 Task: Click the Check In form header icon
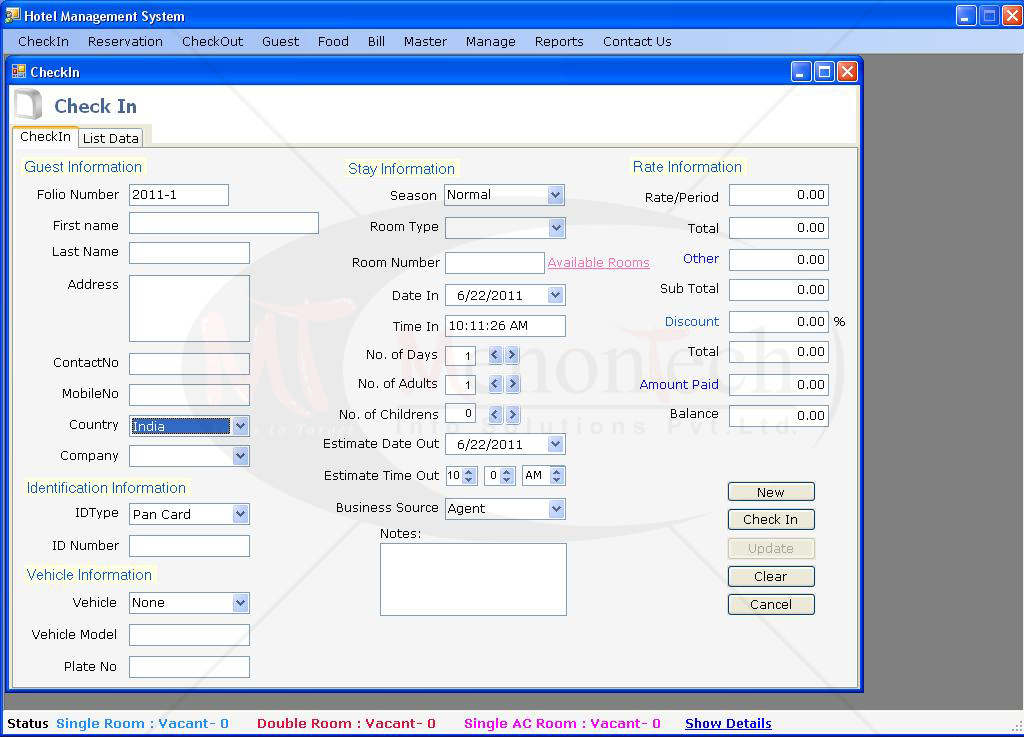point(28,105)
